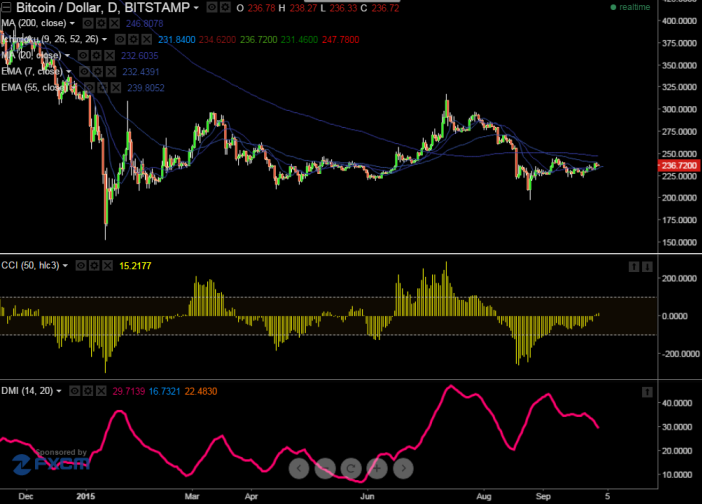
Task: Click the 2015 label on time axis
Action: pos(86,496)
